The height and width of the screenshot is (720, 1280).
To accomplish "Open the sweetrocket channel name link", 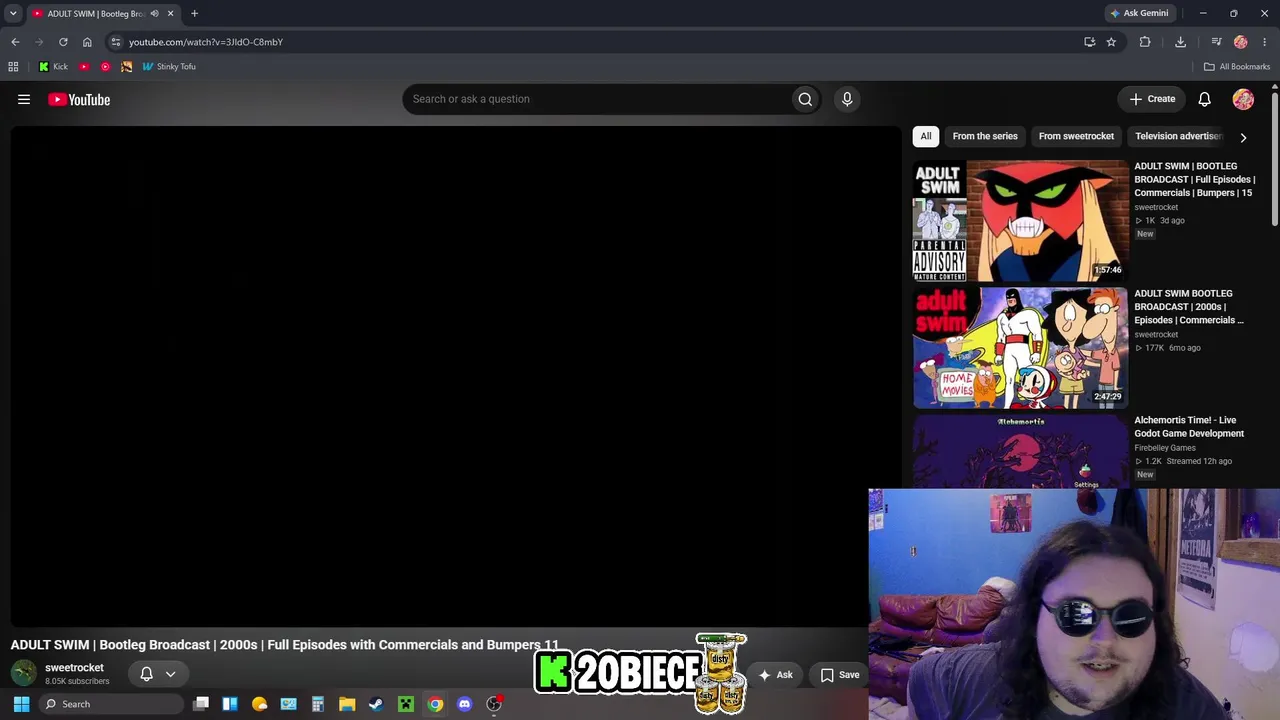I will coord(74,667).
